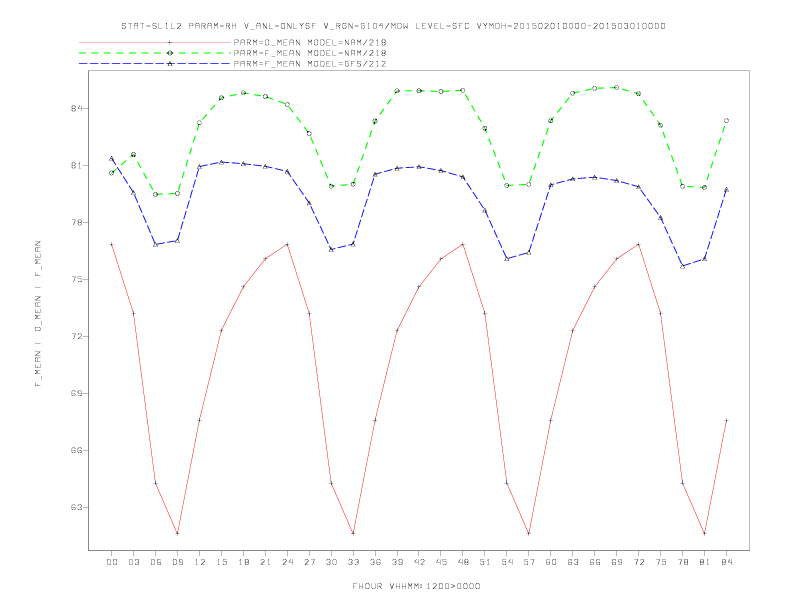Click green line circle marker at hour 69
The height and width of the screenshot is (612, 792).
coord(617,87)
